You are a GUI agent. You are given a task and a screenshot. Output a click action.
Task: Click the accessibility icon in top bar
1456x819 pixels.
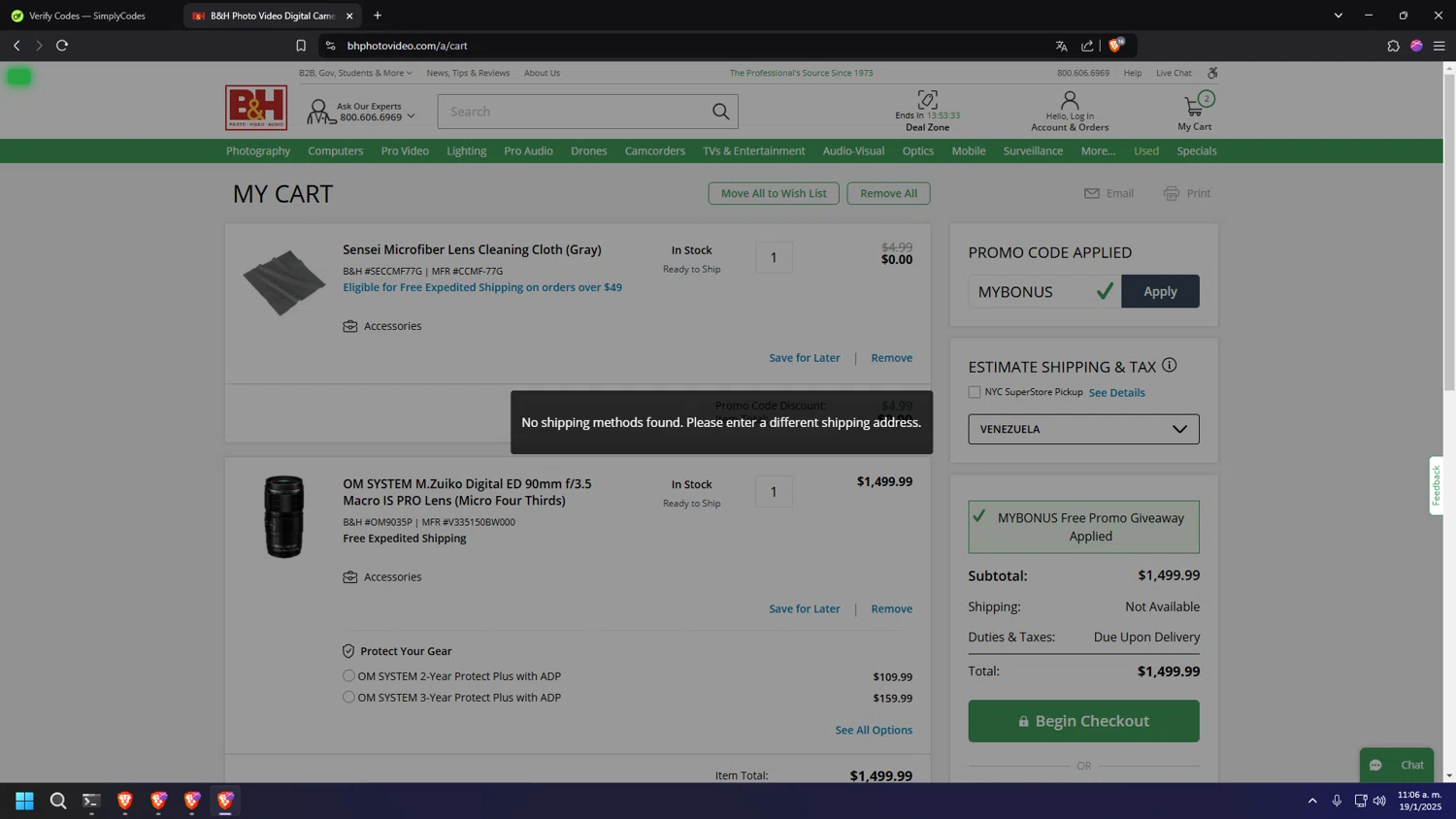pyautogui.click(x=1212, y=73)
